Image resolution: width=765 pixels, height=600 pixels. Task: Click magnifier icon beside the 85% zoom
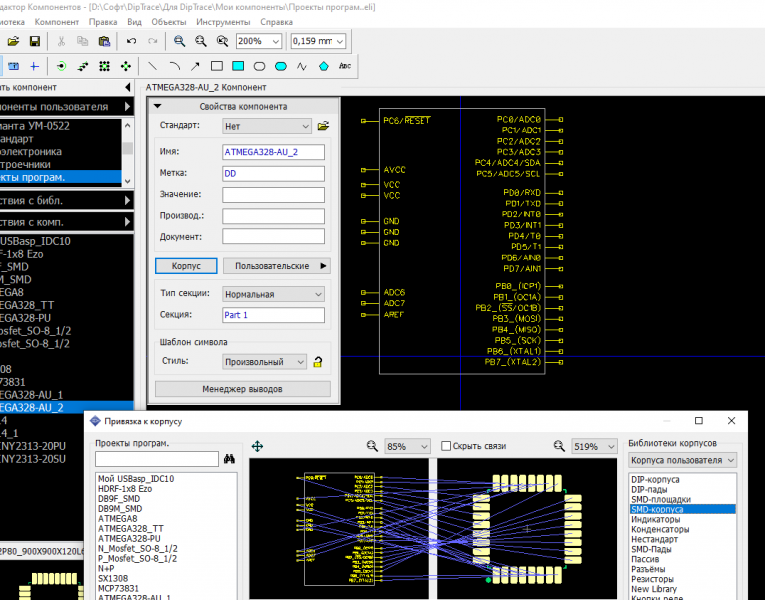pos(372,446)
